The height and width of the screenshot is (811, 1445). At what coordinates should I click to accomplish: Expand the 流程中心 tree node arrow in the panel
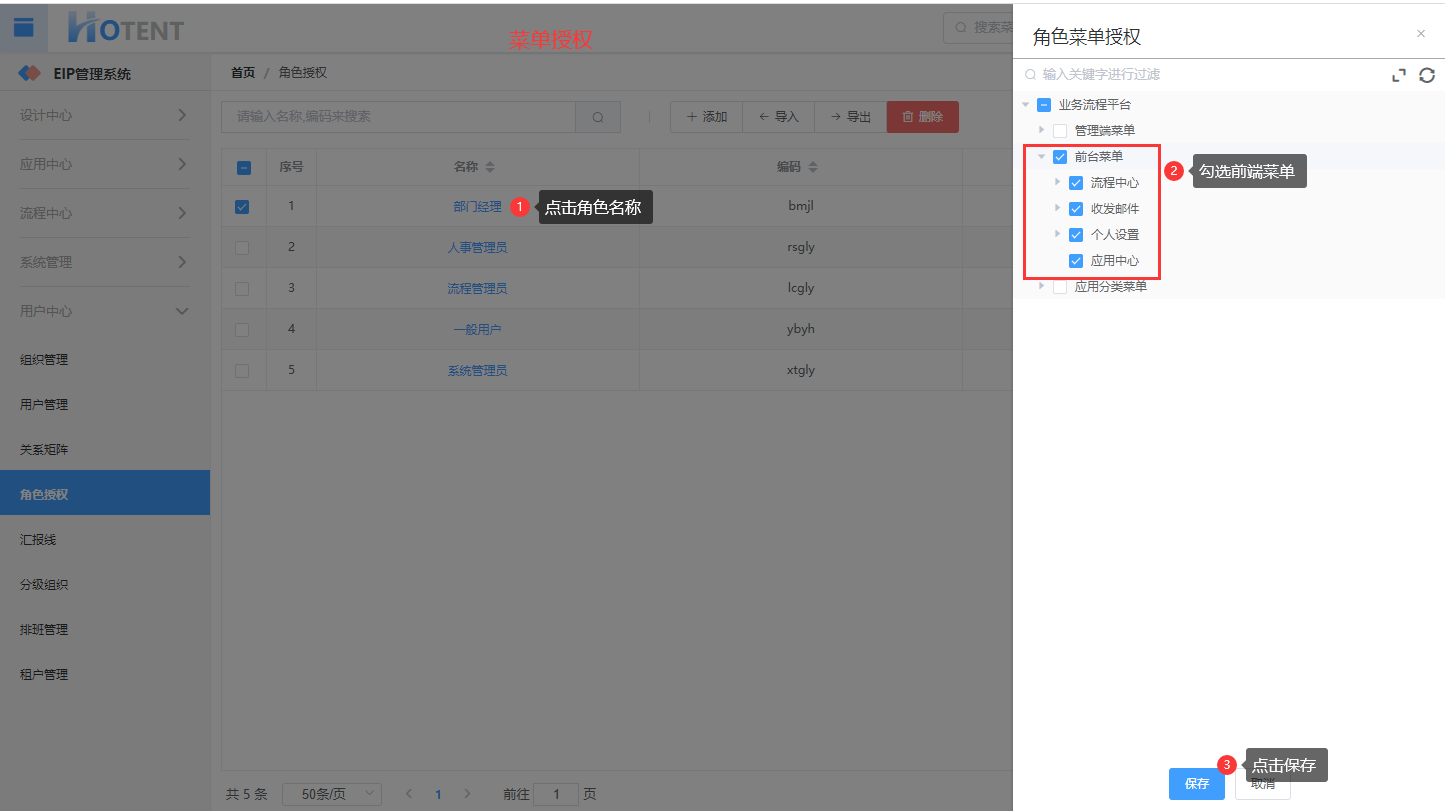pos(1058,182)
